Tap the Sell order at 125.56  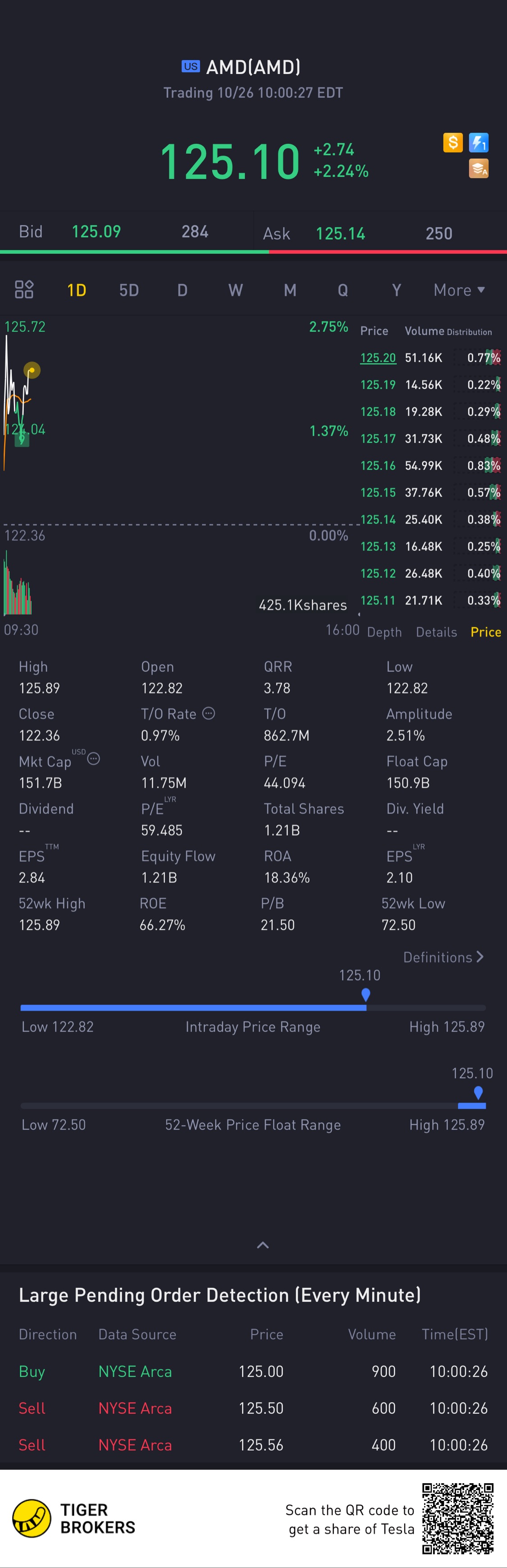pos(253,1445)
